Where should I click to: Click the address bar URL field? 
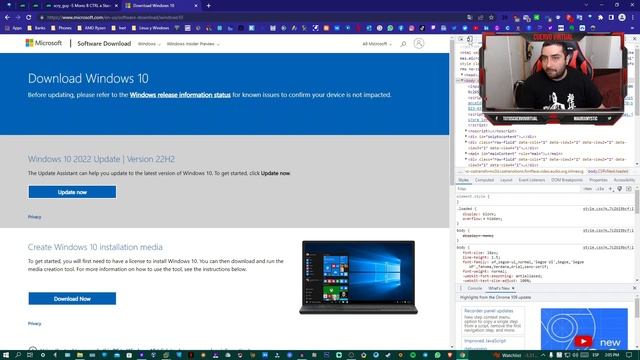tap(253, 18)
